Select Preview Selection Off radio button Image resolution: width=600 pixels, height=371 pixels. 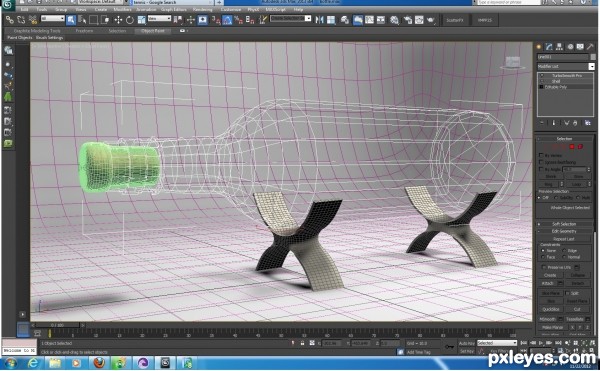click(x=540, y=197)
